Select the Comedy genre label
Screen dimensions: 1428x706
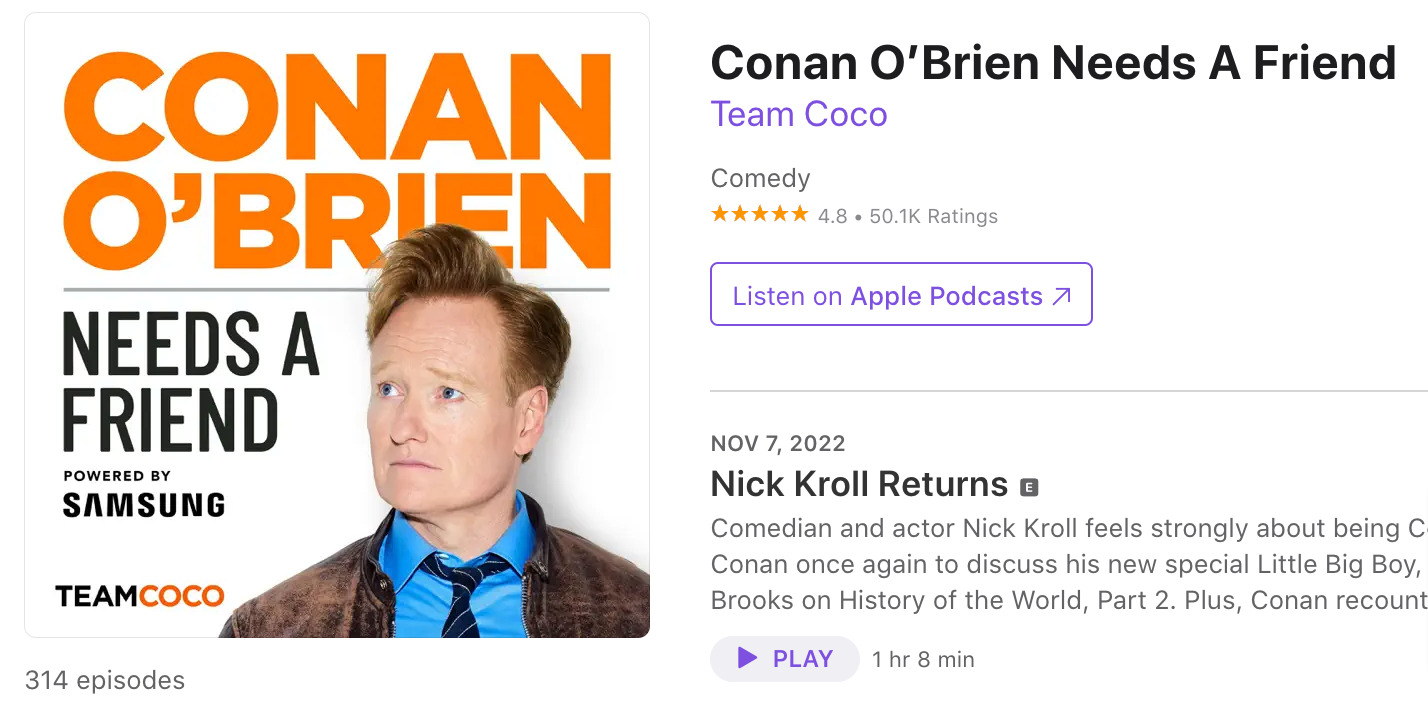(760, 178)
